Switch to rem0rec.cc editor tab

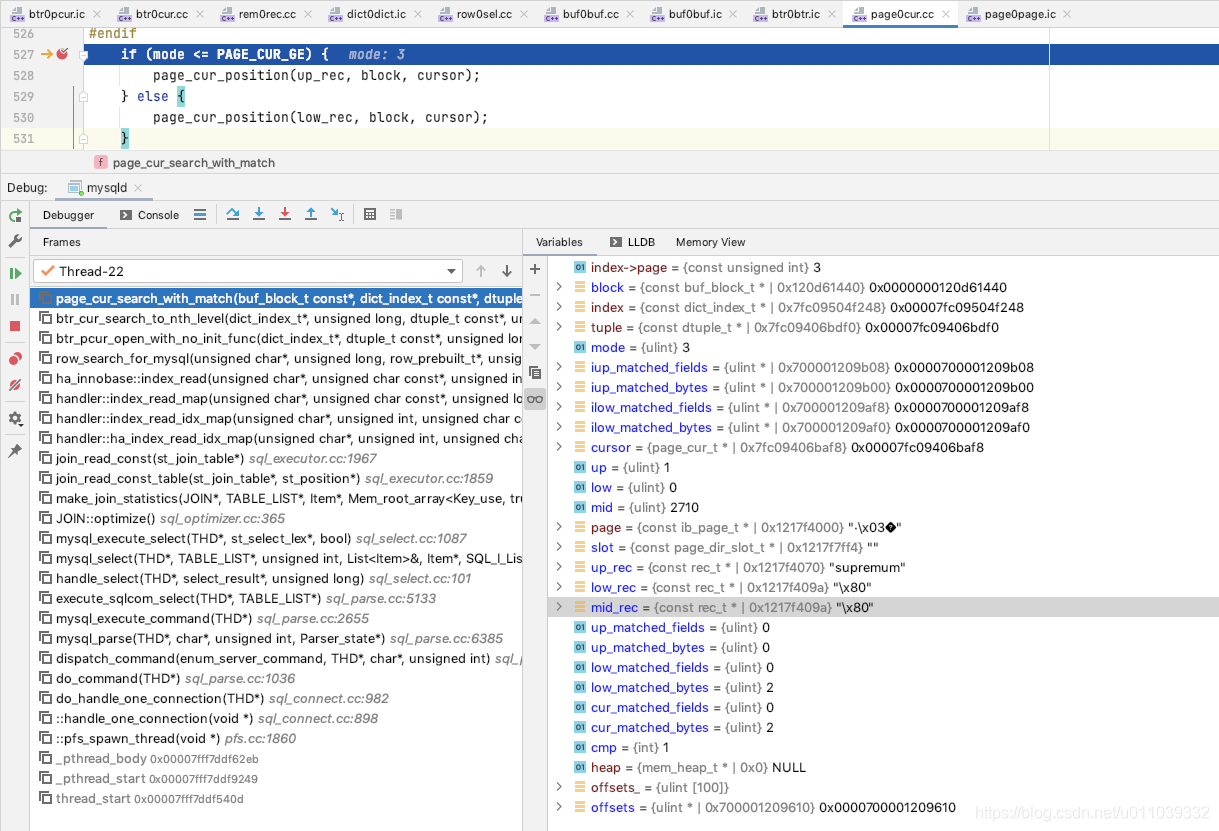click(267, 14)
